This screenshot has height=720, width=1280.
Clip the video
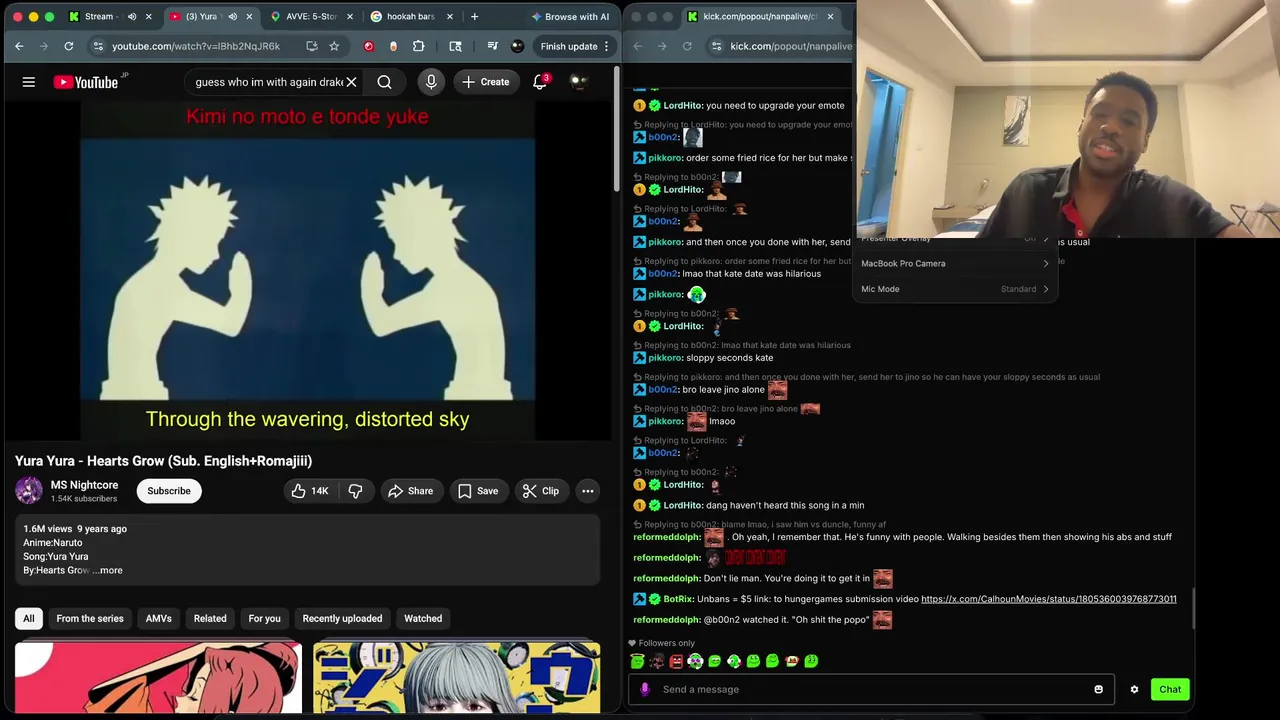pyautogui.click(x=540, y=491)
